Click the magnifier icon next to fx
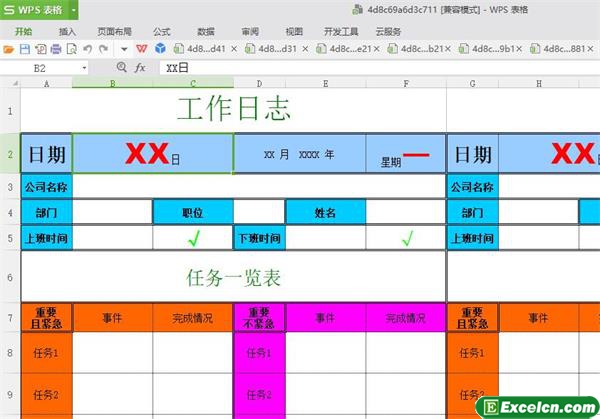The width and height of the screenshot is (600, 419). tap(122, 68)
